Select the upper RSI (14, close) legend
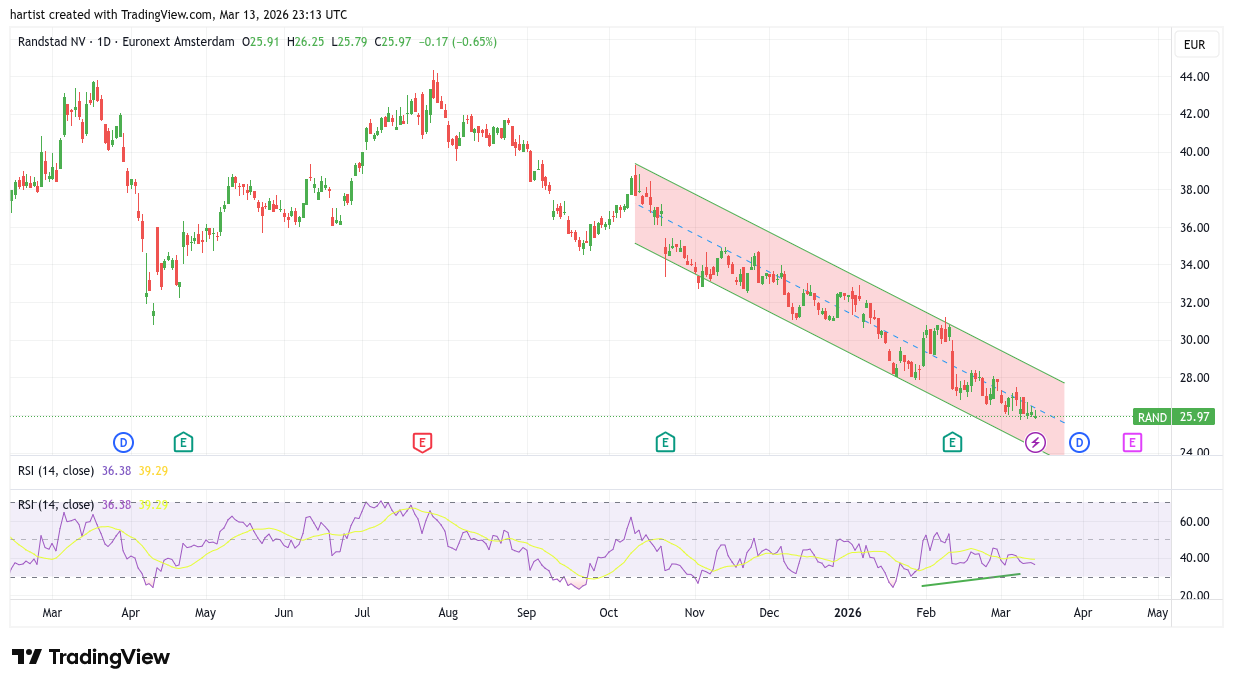The width and height of the screenshot is (1233, 687). click(x=56, y=470)
